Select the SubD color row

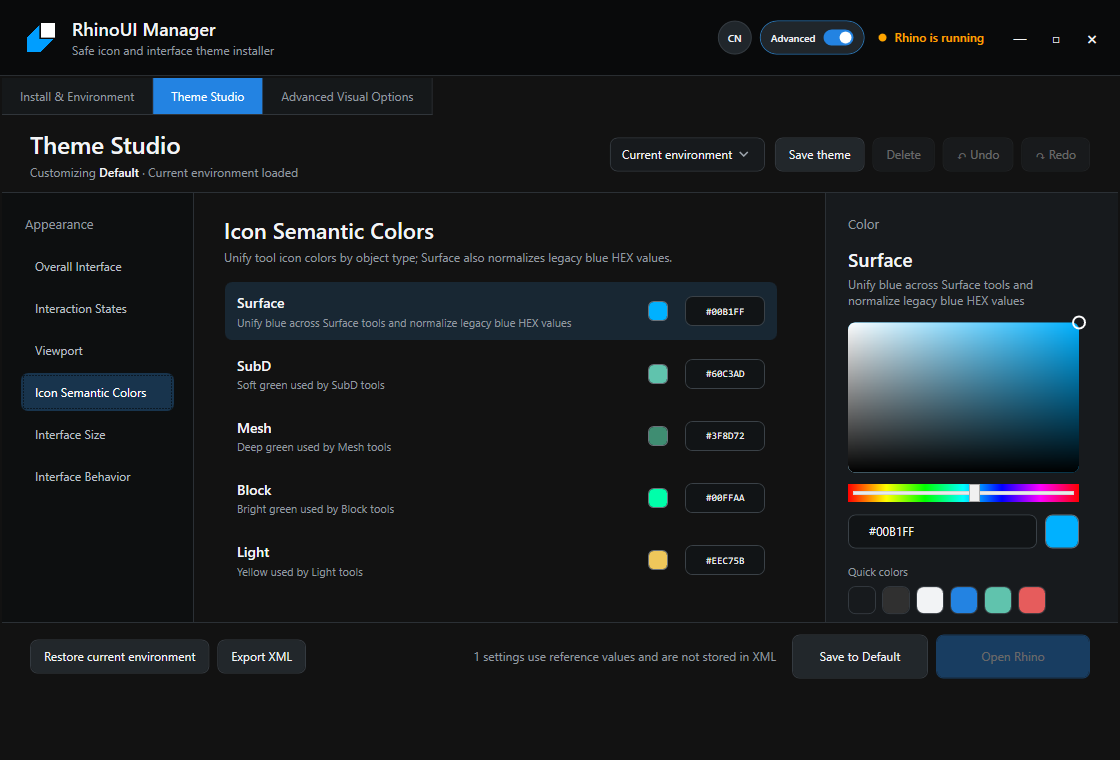point(501,374)
